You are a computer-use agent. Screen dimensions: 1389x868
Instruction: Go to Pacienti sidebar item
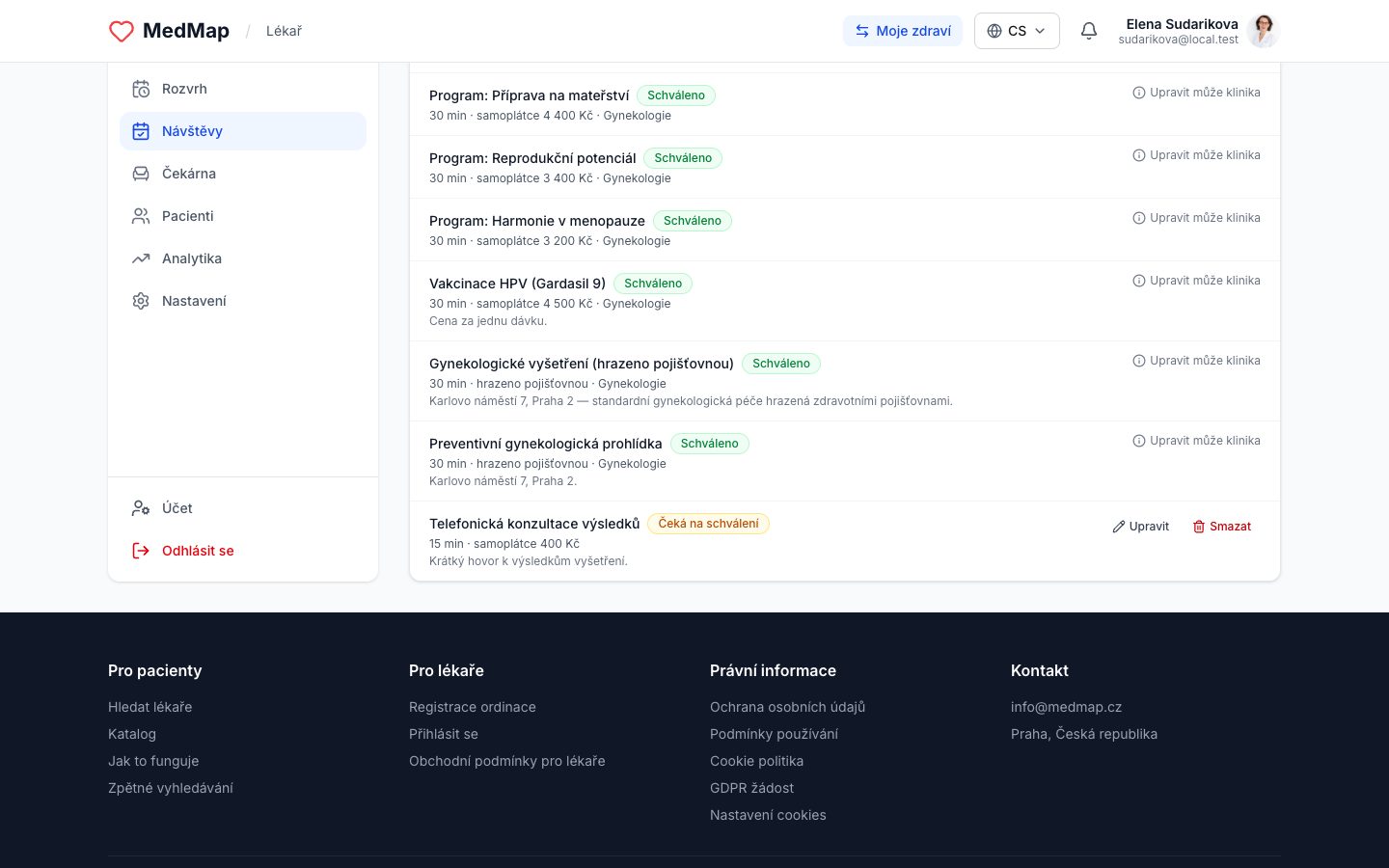point(243,216)
